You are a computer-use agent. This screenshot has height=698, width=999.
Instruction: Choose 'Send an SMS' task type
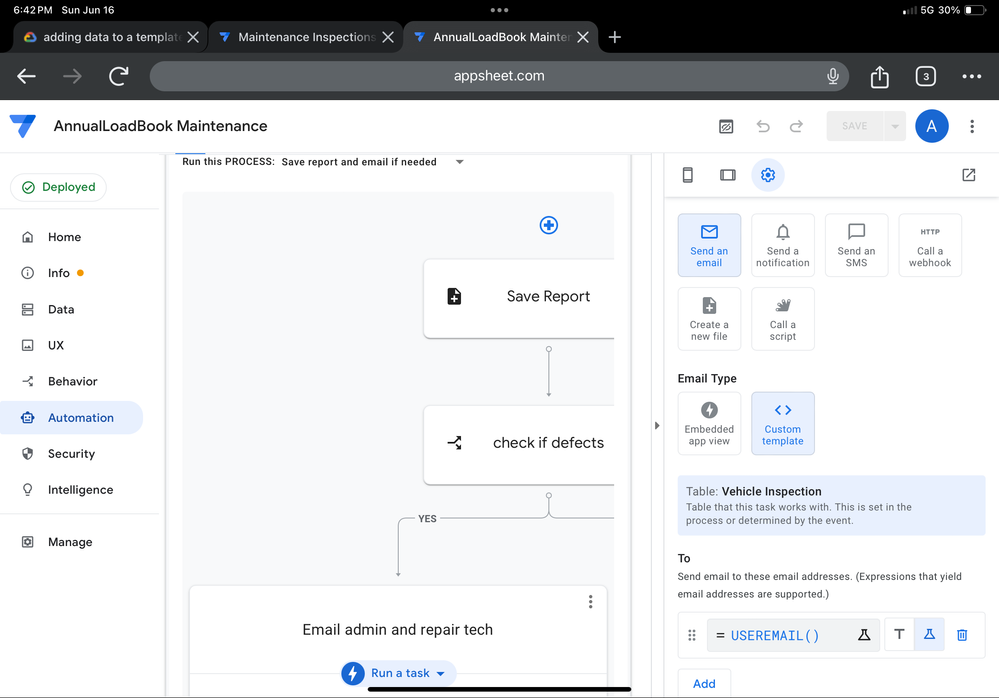(x=856, y=245)
